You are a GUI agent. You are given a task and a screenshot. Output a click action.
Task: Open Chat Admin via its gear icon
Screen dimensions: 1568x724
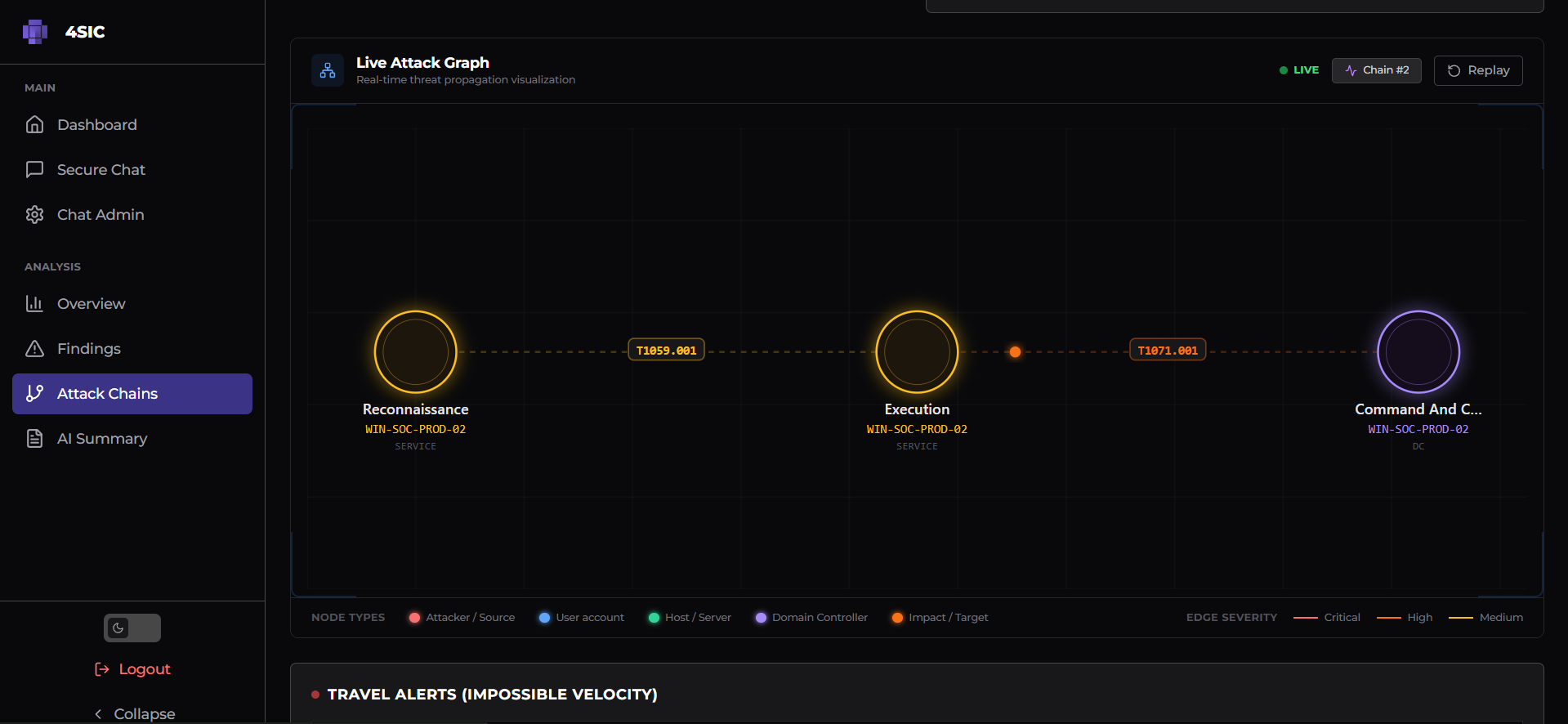[34, 214]
